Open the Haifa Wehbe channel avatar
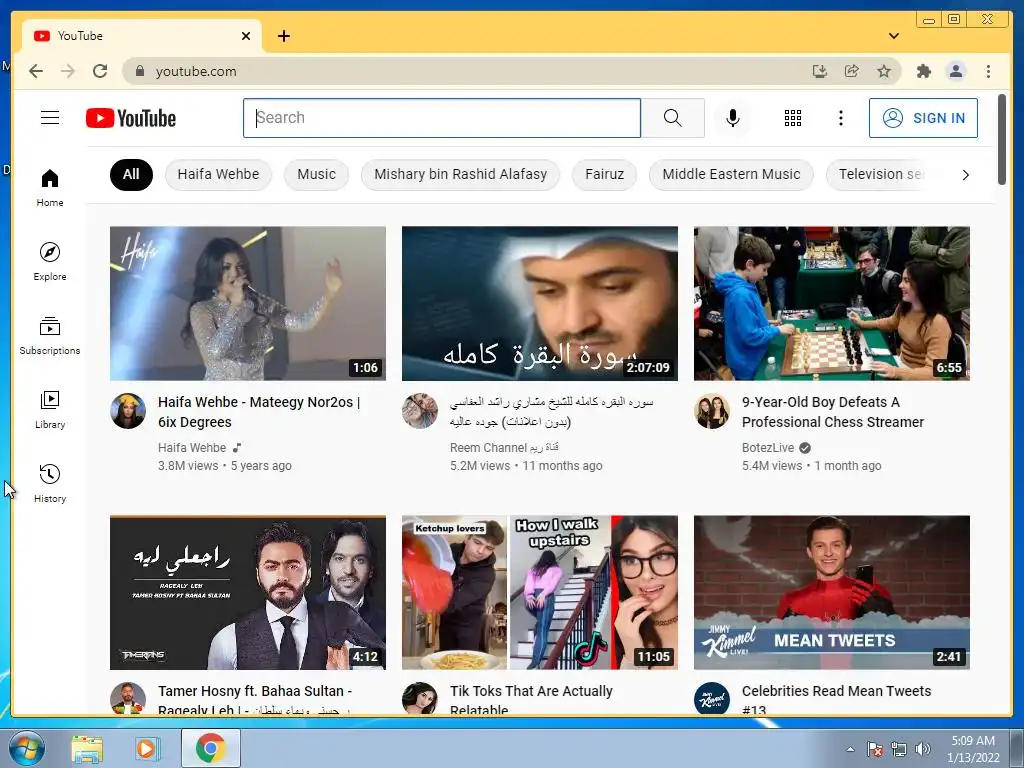The height and width of the screenshot is (768, 1024). pos(128,411)
